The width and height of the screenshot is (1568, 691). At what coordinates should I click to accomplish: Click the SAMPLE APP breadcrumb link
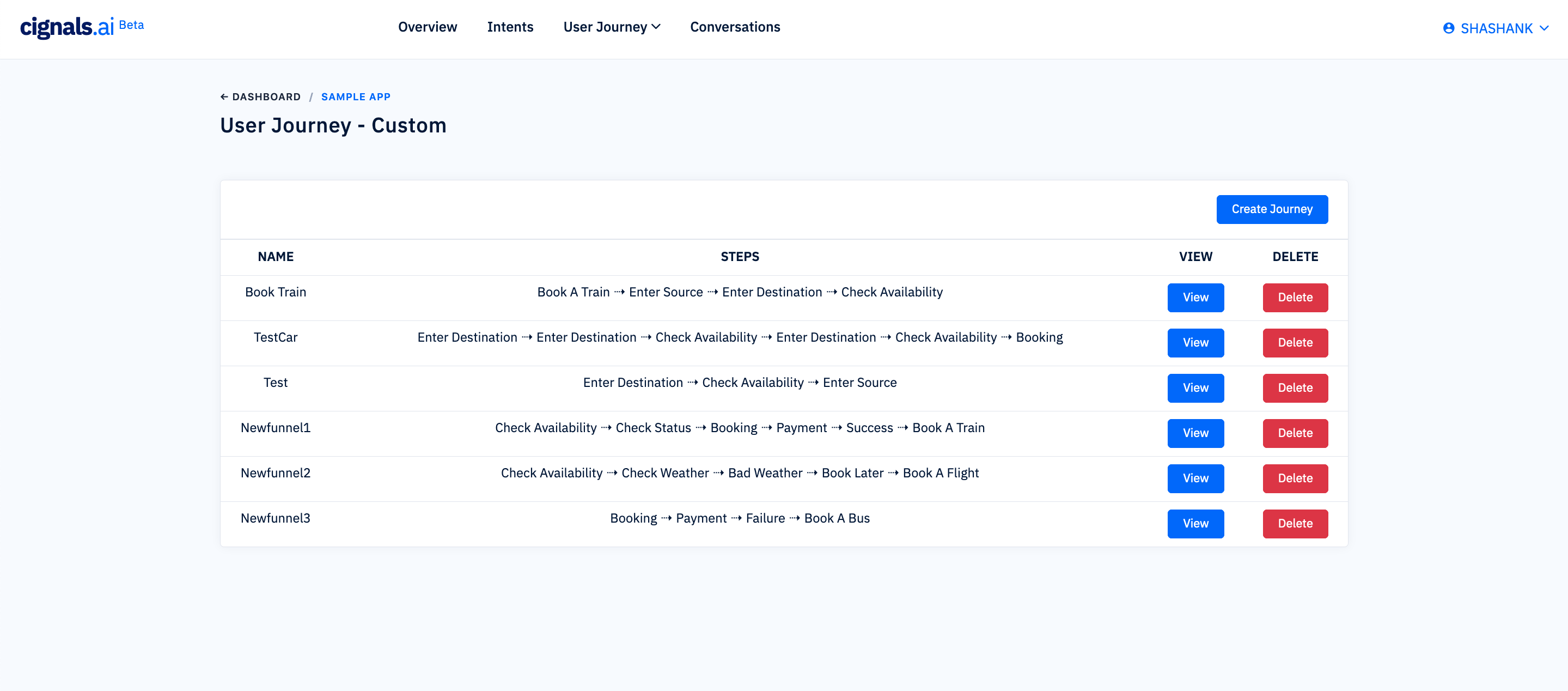click(356, 97)
